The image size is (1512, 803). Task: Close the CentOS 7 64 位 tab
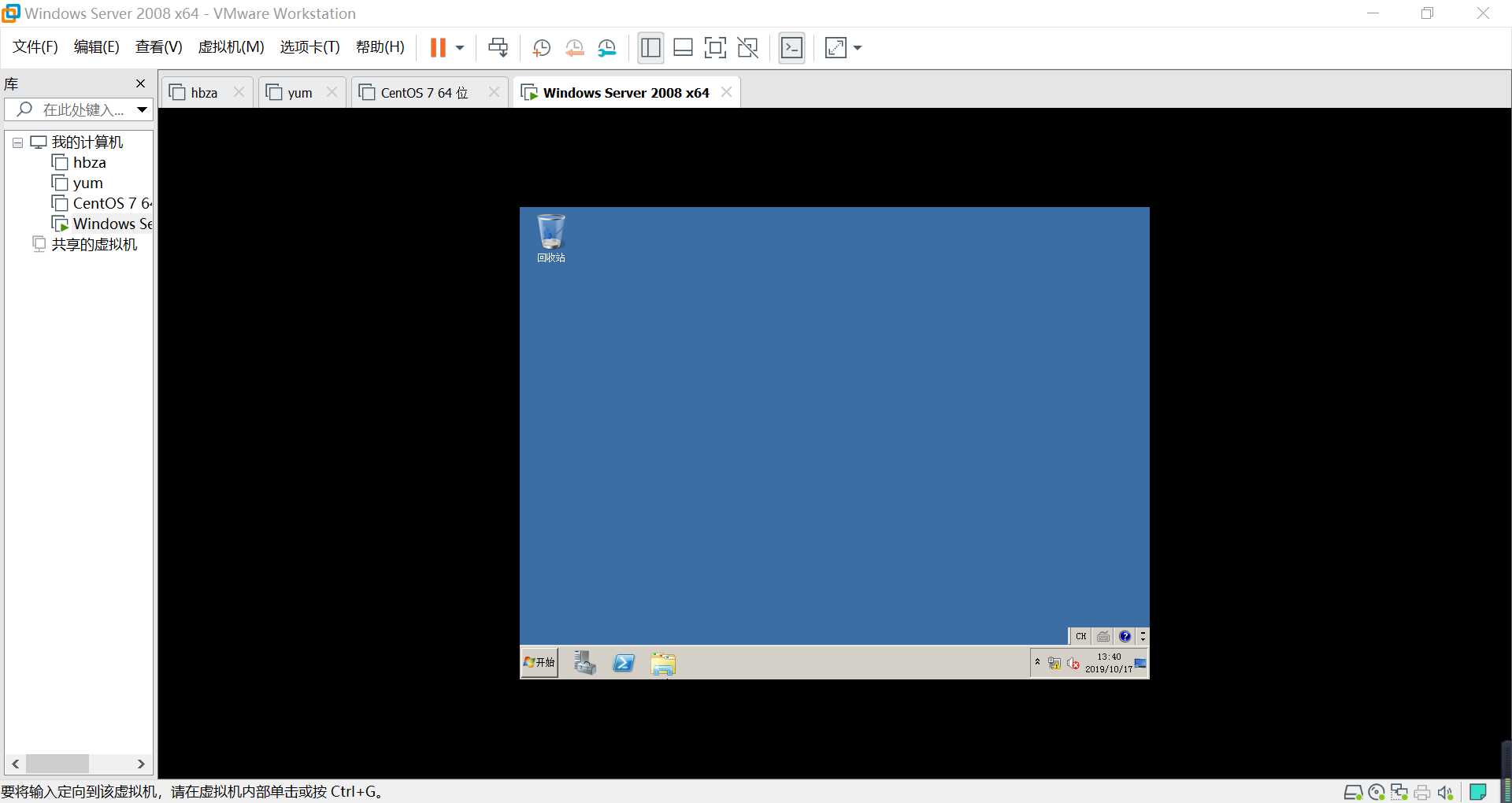pyautogui.click(x=494, y=92)
